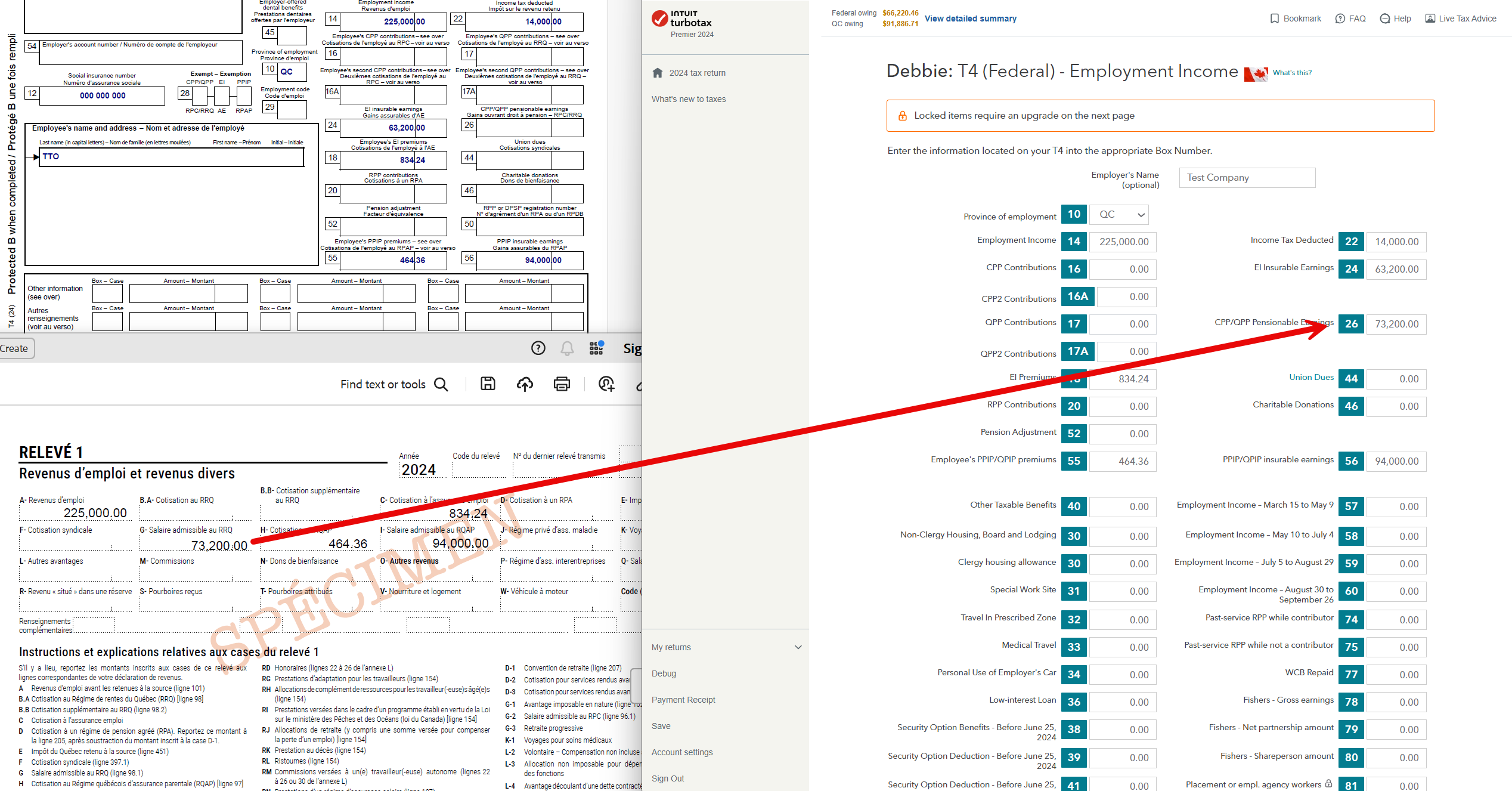This screenshot has height=791, width=1512.
Task: Click the FAQ question-mark icon
Action: (x=1340, y=18)
